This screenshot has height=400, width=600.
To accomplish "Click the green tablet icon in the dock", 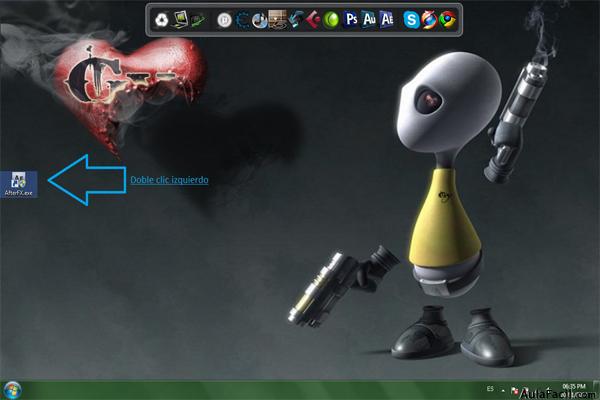I will pyautogui.click(x=198, y=20).
